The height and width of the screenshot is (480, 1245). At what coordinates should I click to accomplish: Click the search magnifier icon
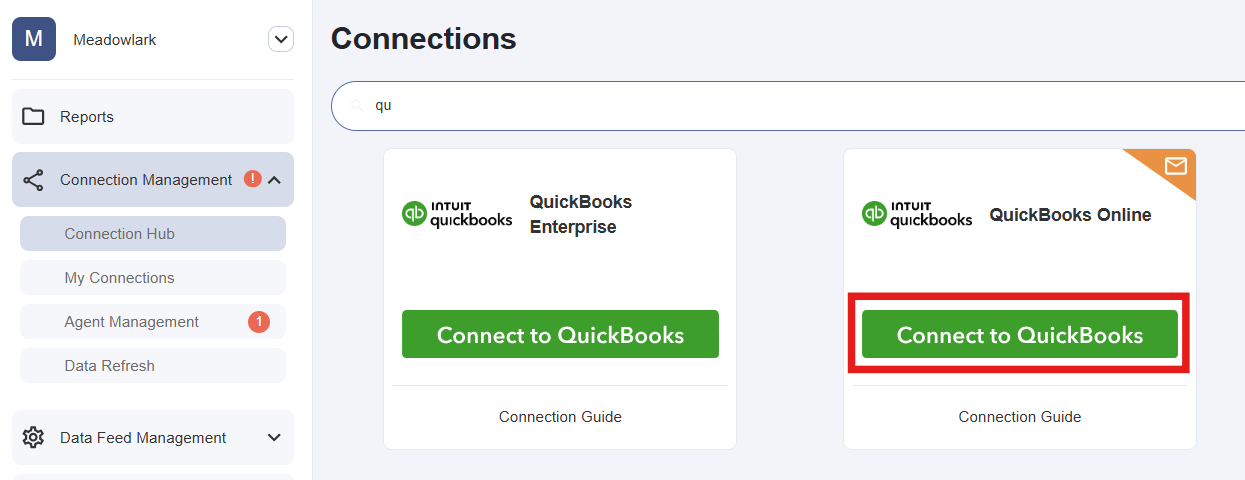[x=357, y=105]
